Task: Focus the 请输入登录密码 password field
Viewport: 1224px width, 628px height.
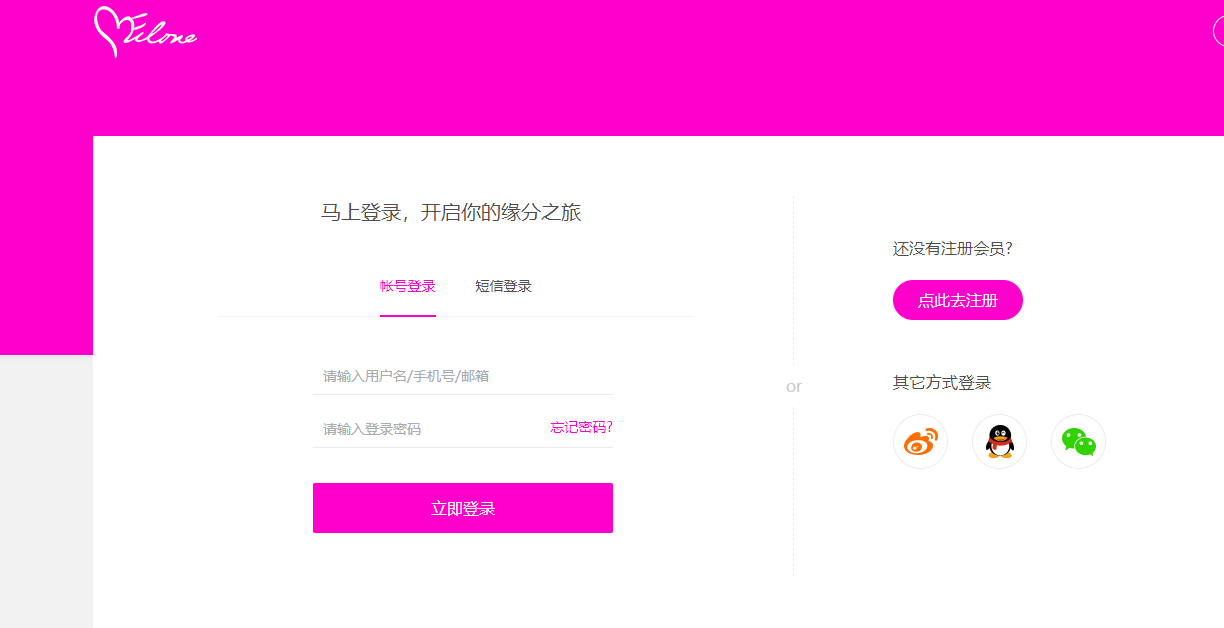Action: click(430, 429)
